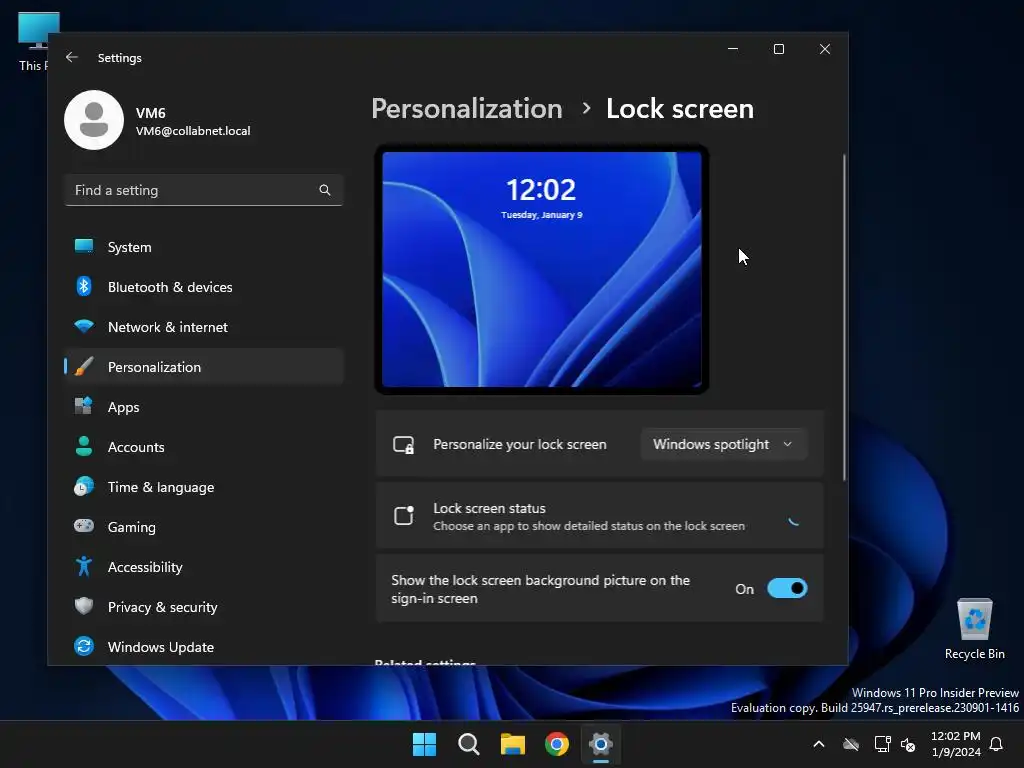Open Bluetooth & devices settings

pyautogui.click(x=204, y=287)
